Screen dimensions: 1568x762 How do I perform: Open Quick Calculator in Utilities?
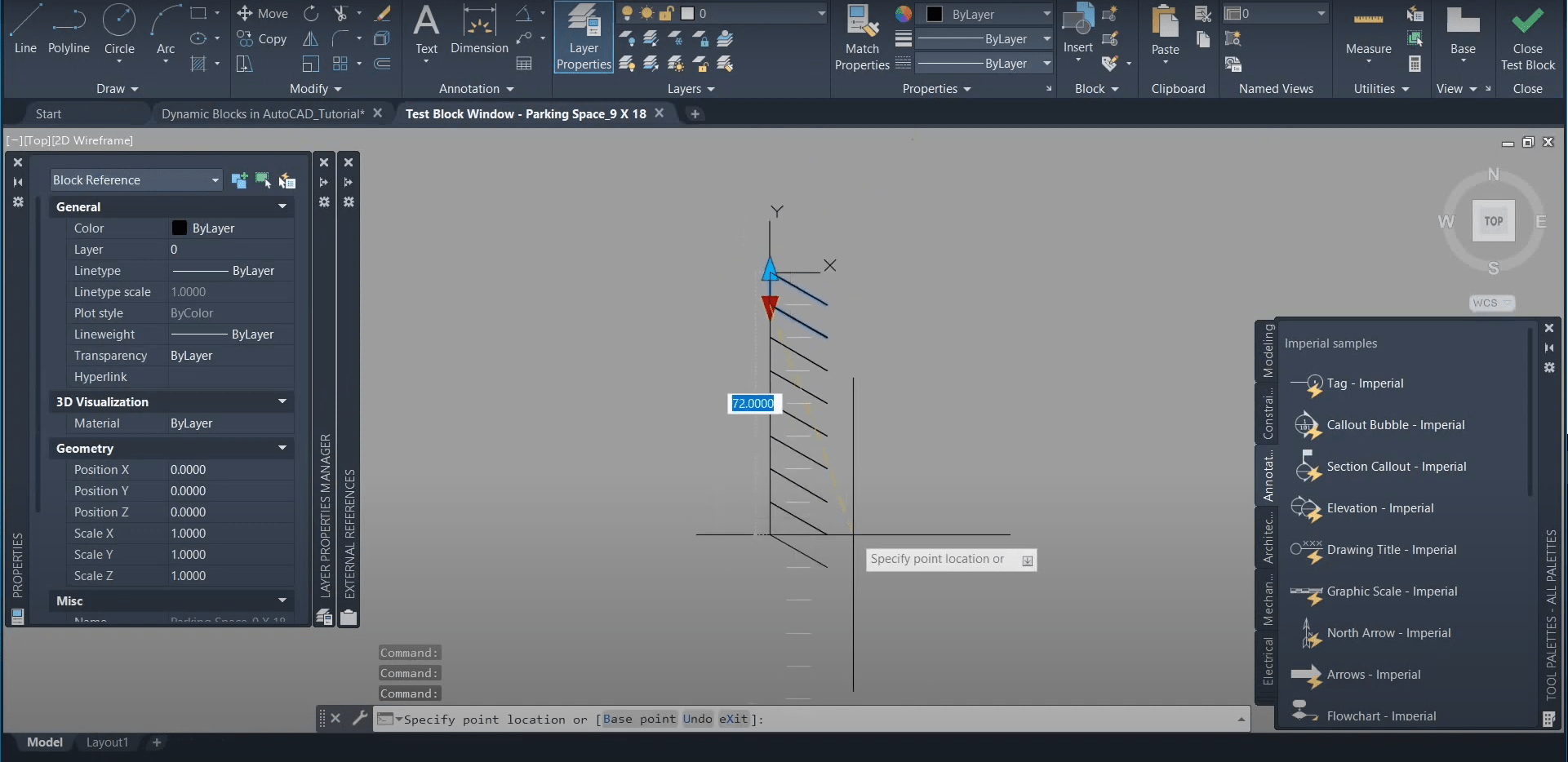[x=1415, y=64]
